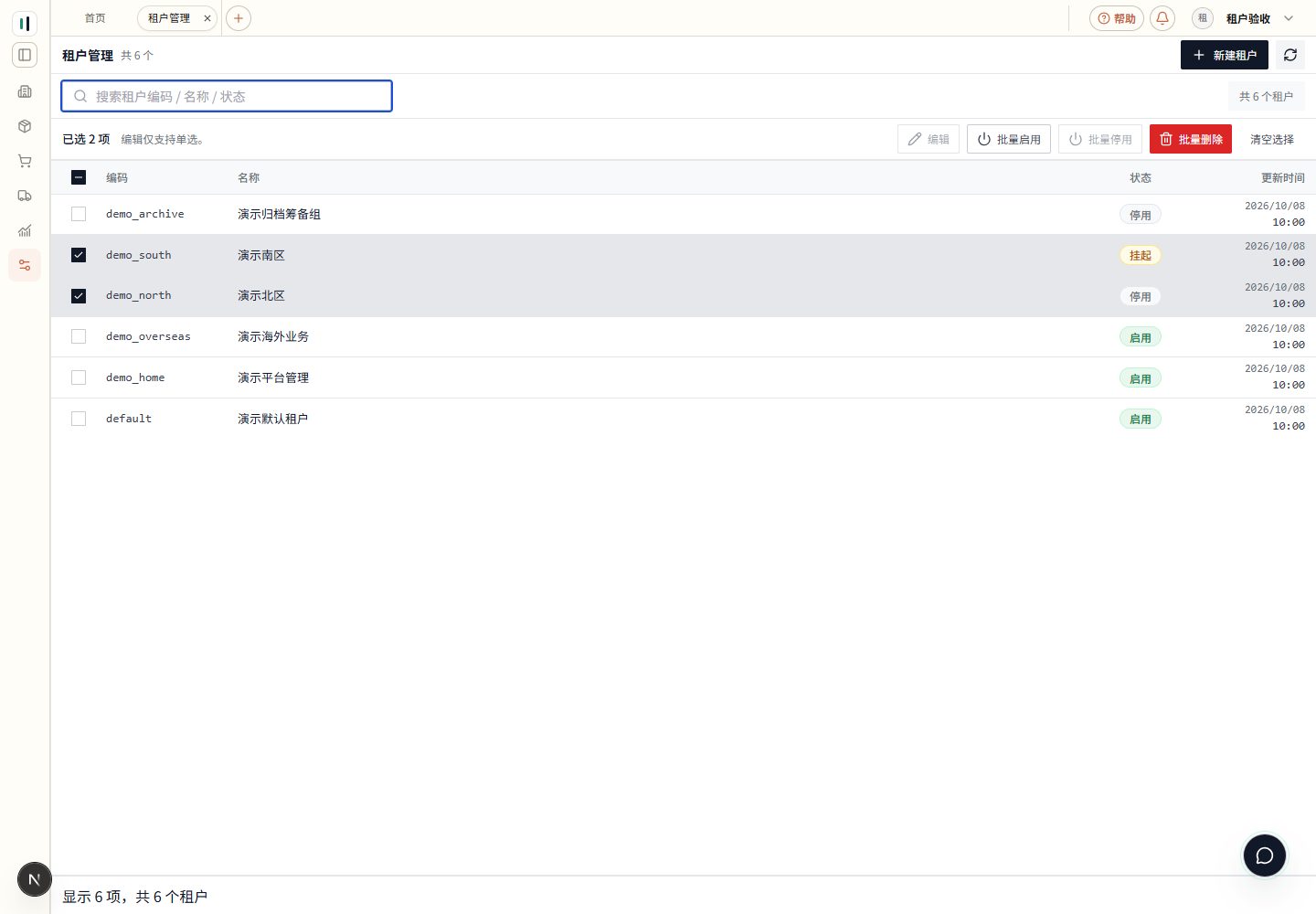Open the delivery truck sidebar icon
1316x914 pixels.
pyautogui.click(x=25, y=196)
